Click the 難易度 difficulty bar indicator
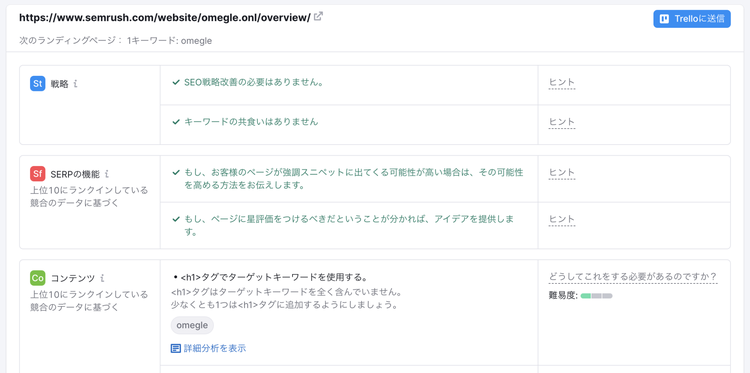 click(596, 296)
